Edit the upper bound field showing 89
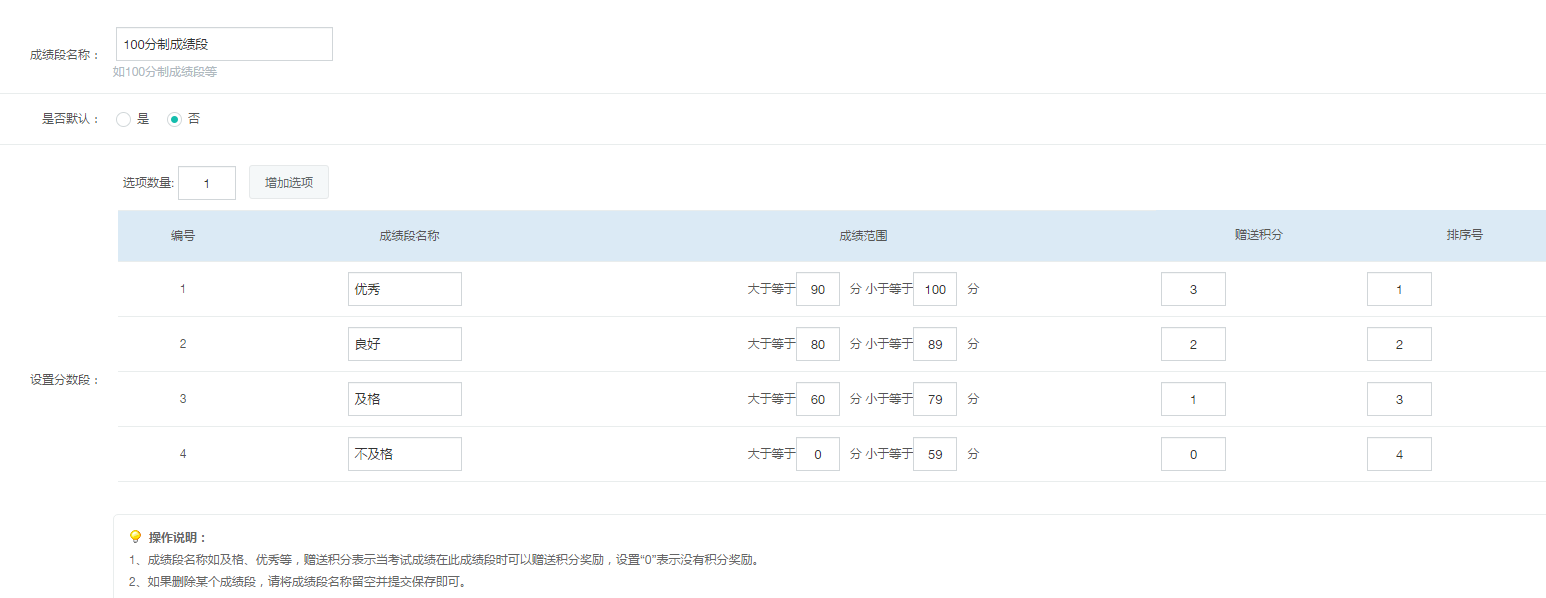This screenshot has width=1546, height=598. click(935, 344)
